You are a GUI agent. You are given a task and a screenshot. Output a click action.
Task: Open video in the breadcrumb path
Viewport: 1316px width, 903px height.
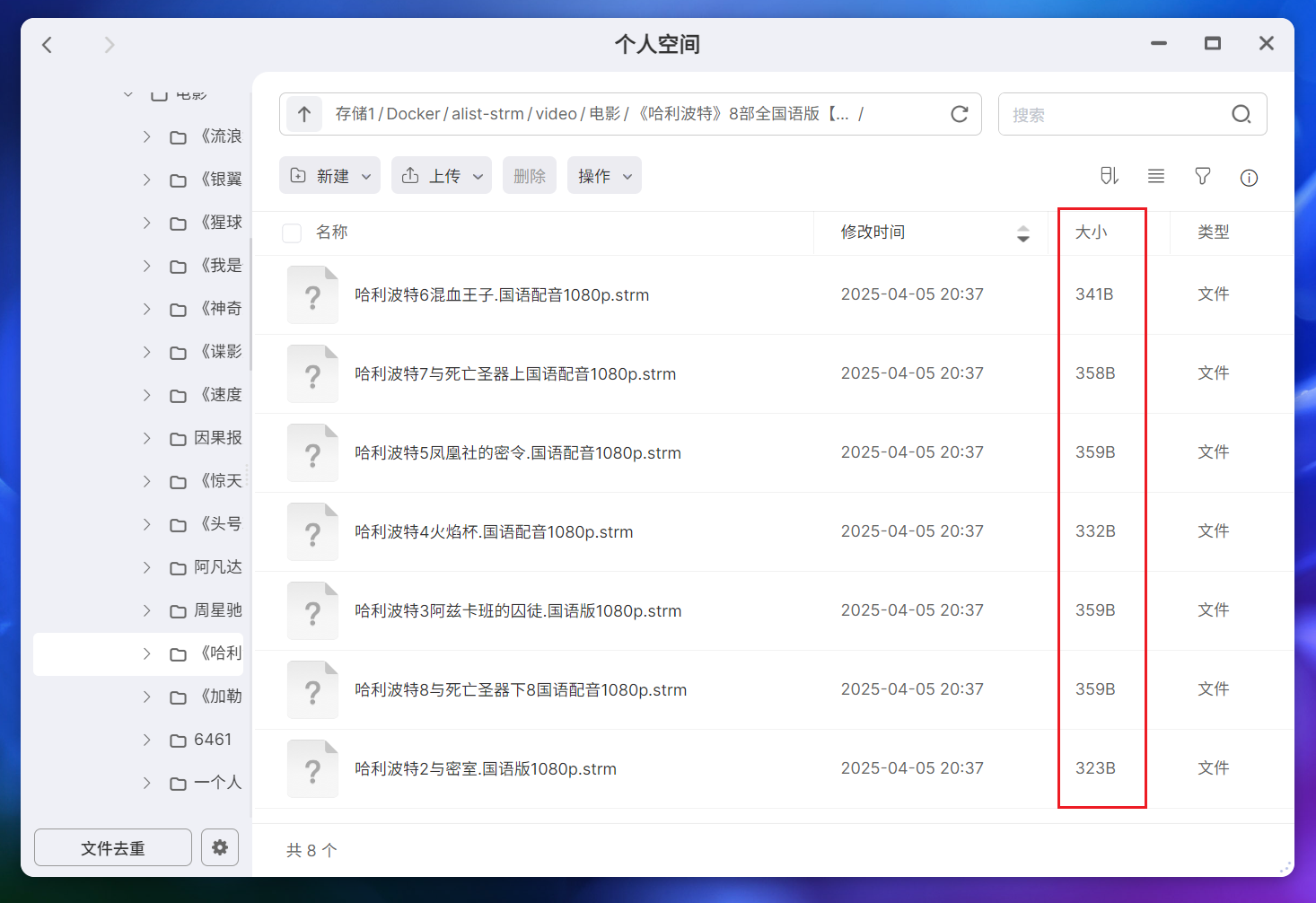557,114
